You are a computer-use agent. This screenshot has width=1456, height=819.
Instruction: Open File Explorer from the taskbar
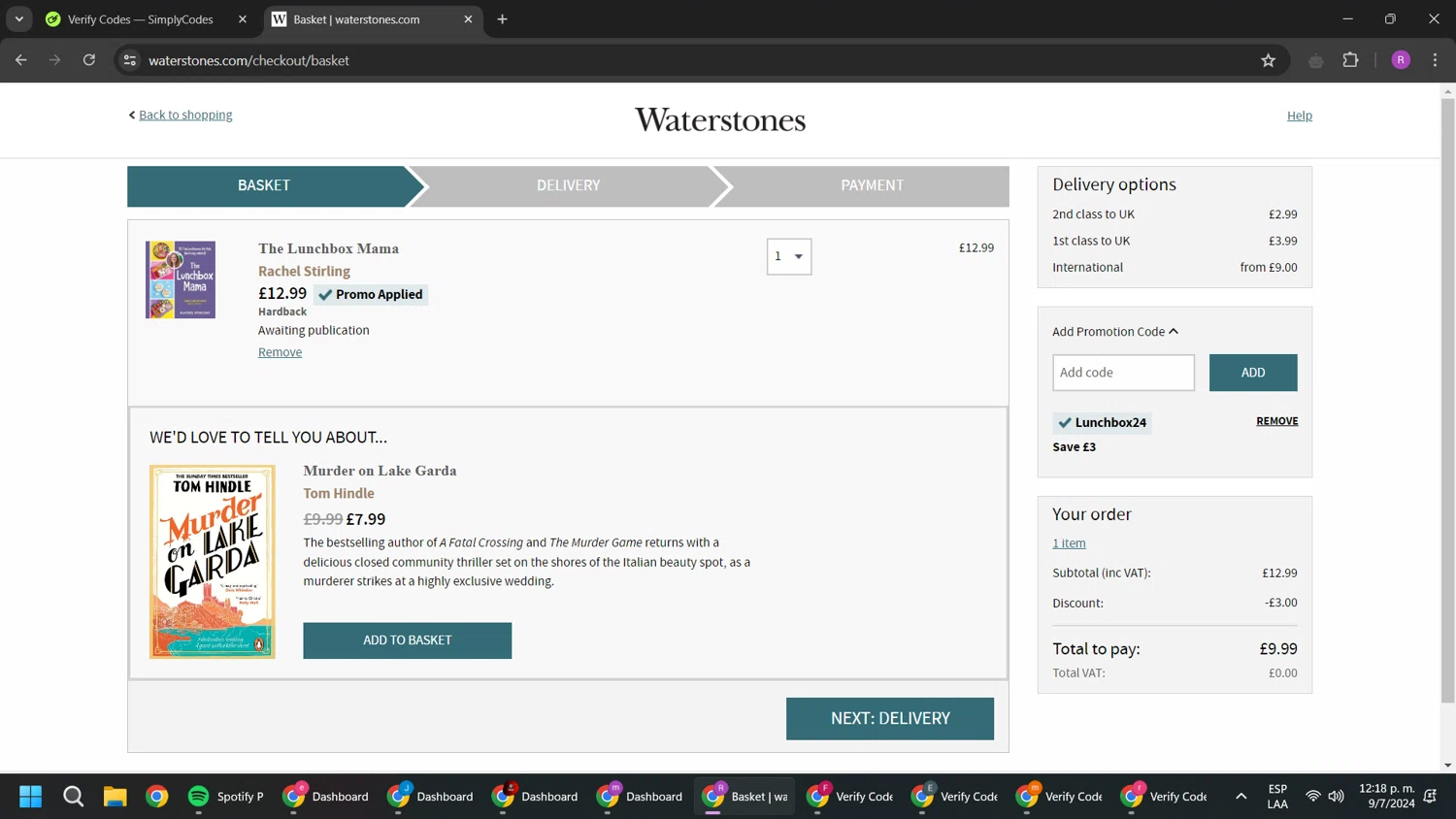click(x=115, y=797)
